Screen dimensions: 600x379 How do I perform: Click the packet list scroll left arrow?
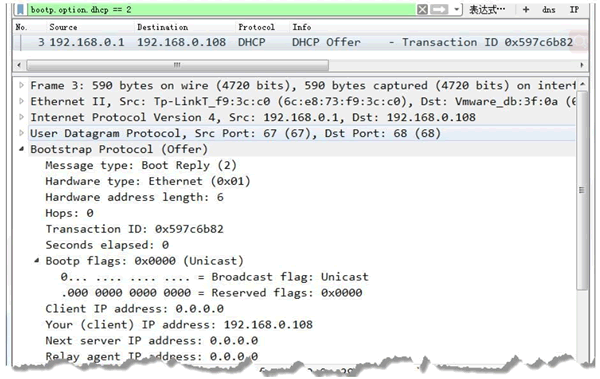coord(19,65)
